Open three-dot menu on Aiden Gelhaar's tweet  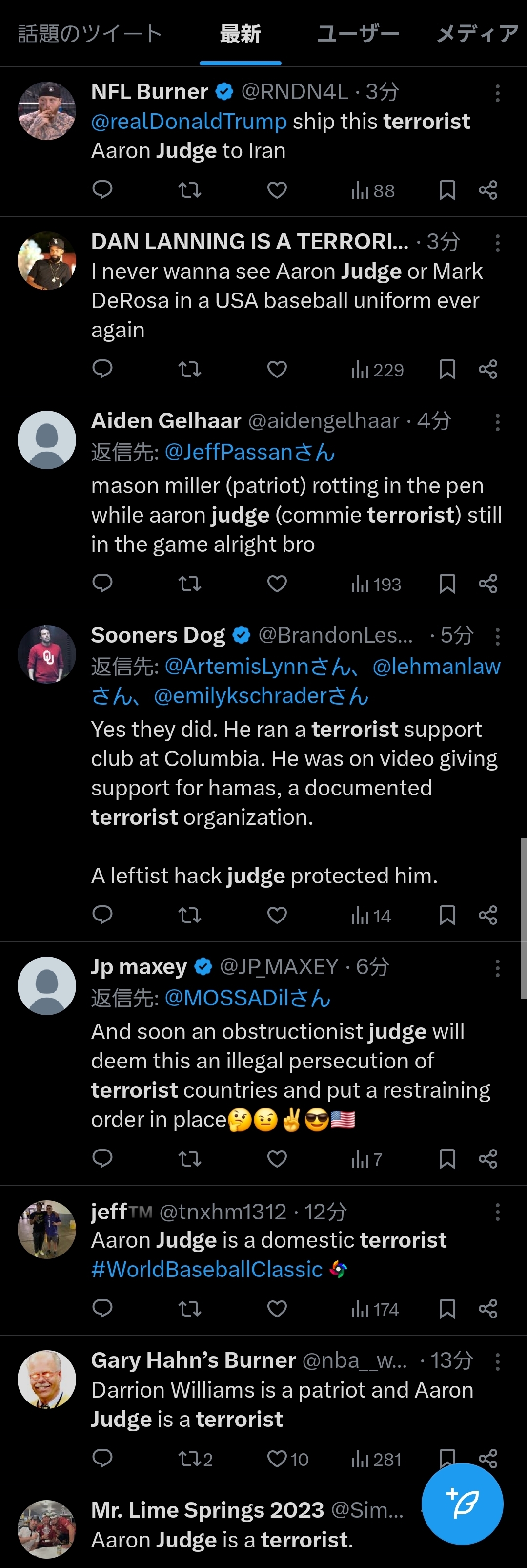(498, 422)
